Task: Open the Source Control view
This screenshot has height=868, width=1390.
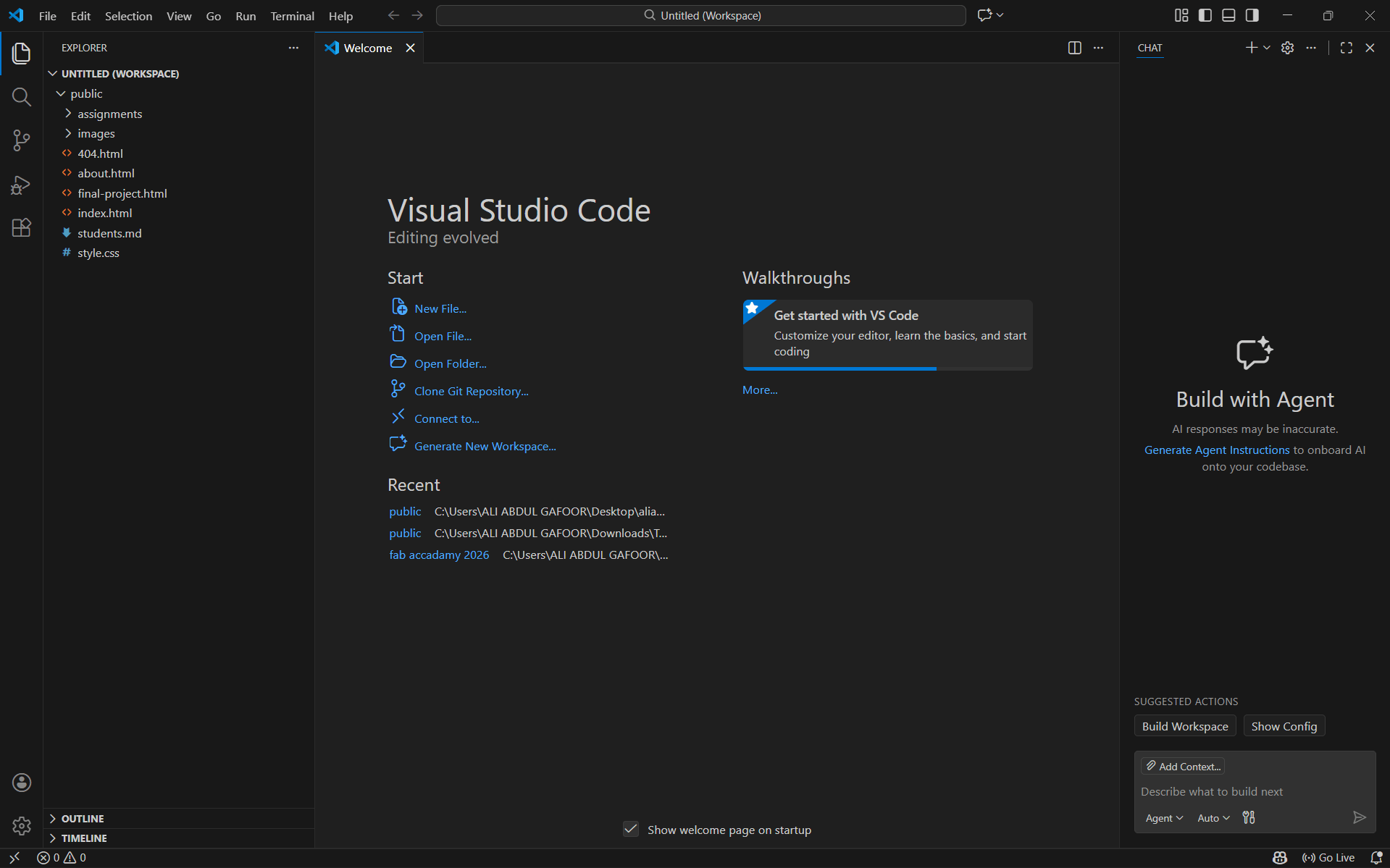Action: (22, 140)
